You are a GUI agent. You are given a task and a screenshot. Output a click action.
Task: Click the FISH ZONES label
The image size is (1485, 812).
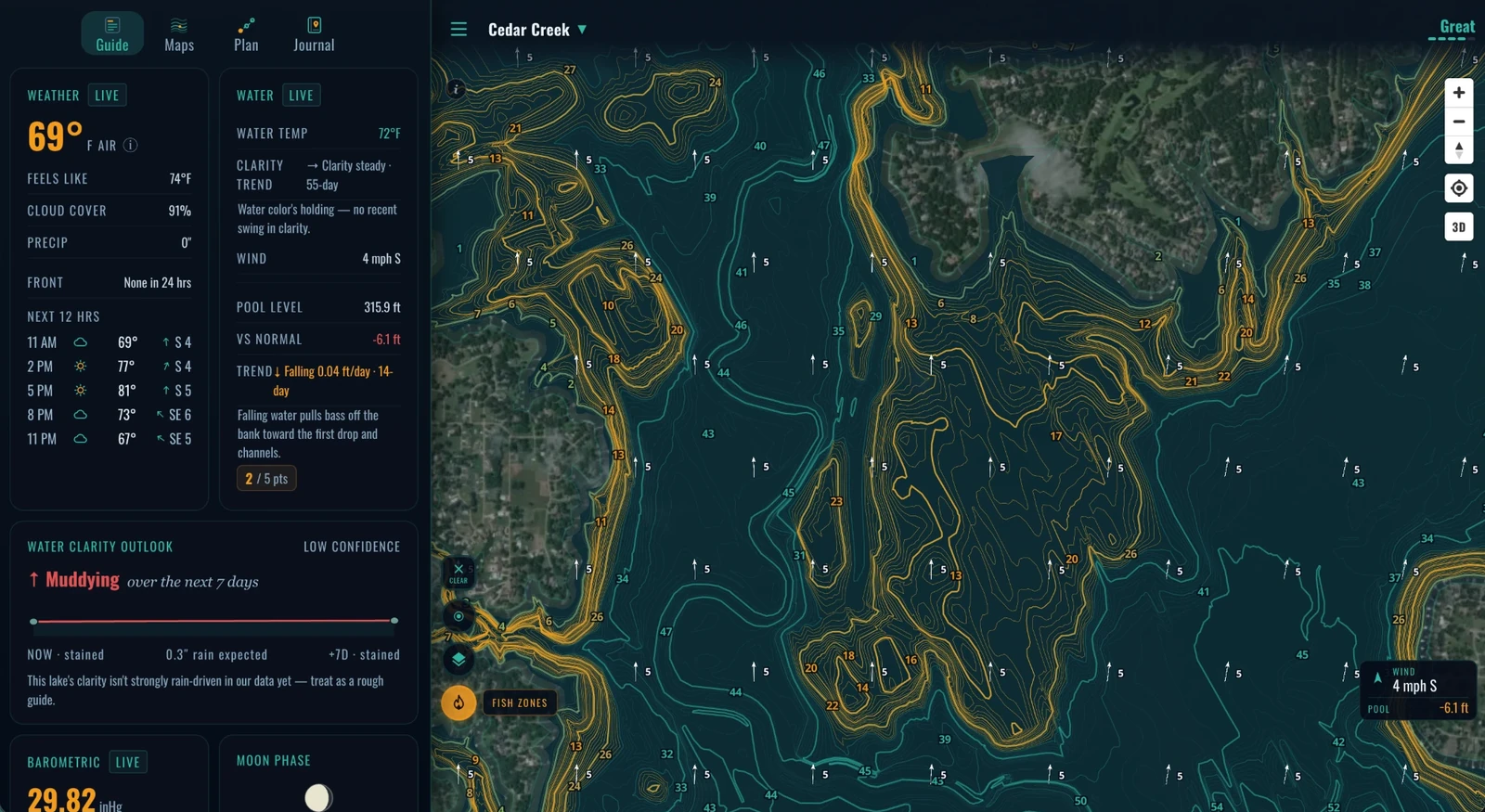click(520, 703)
